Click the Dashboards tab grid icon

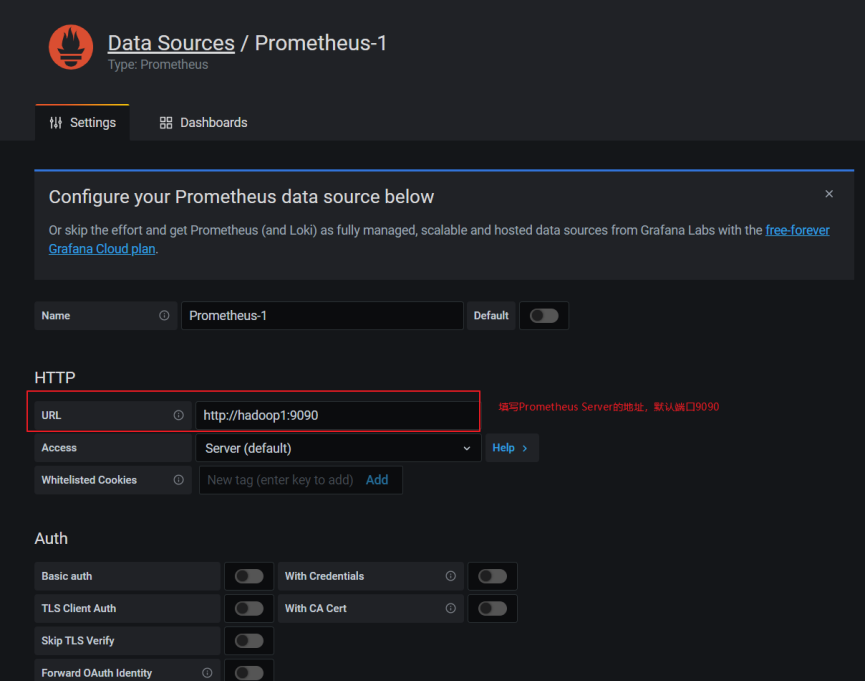point(166,123)
